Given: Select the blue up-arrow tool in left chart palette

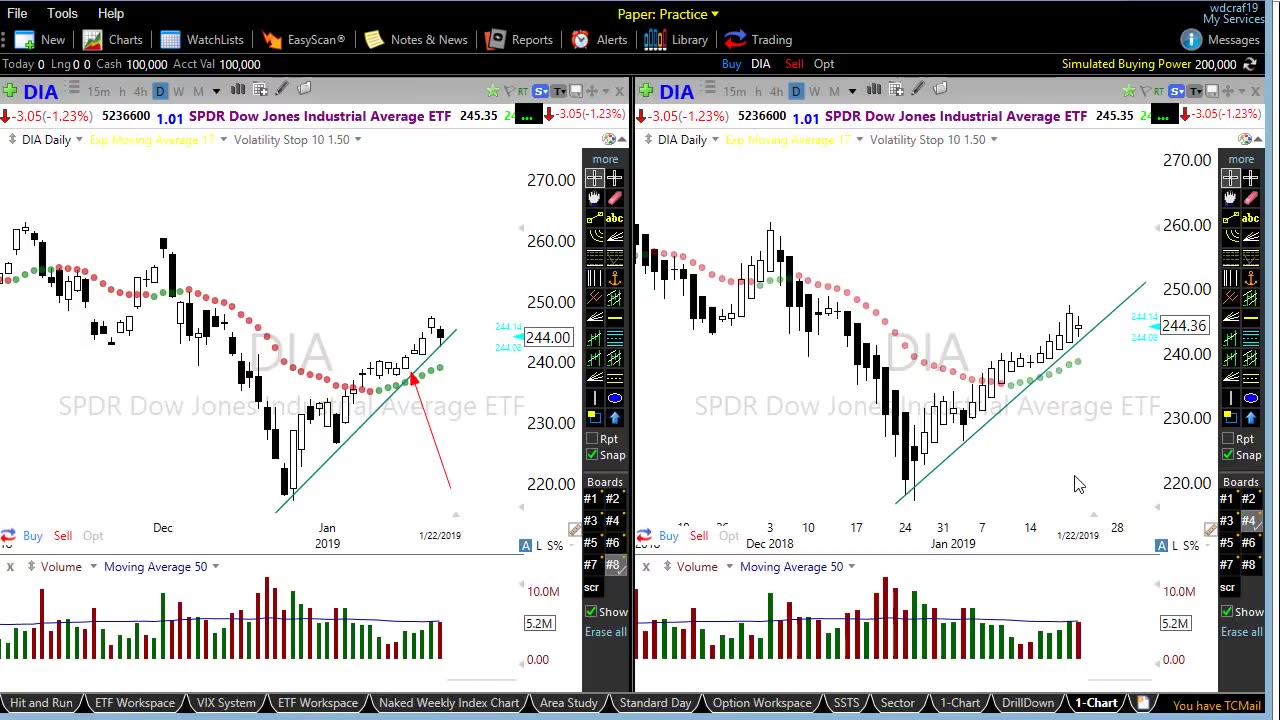Looking at the screenshot, I should [614, 418].
